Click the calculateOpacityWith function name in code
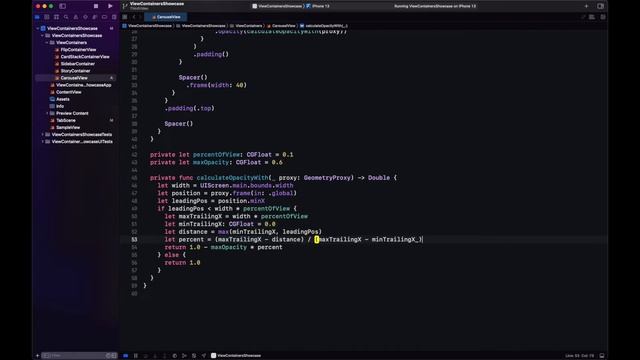 coord(232,178)
